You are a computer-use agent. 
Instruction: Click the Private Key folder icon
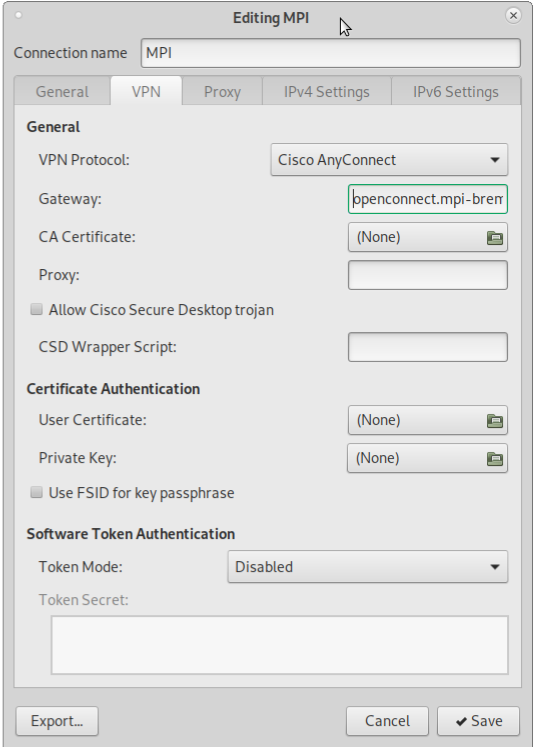coord(494,458)
